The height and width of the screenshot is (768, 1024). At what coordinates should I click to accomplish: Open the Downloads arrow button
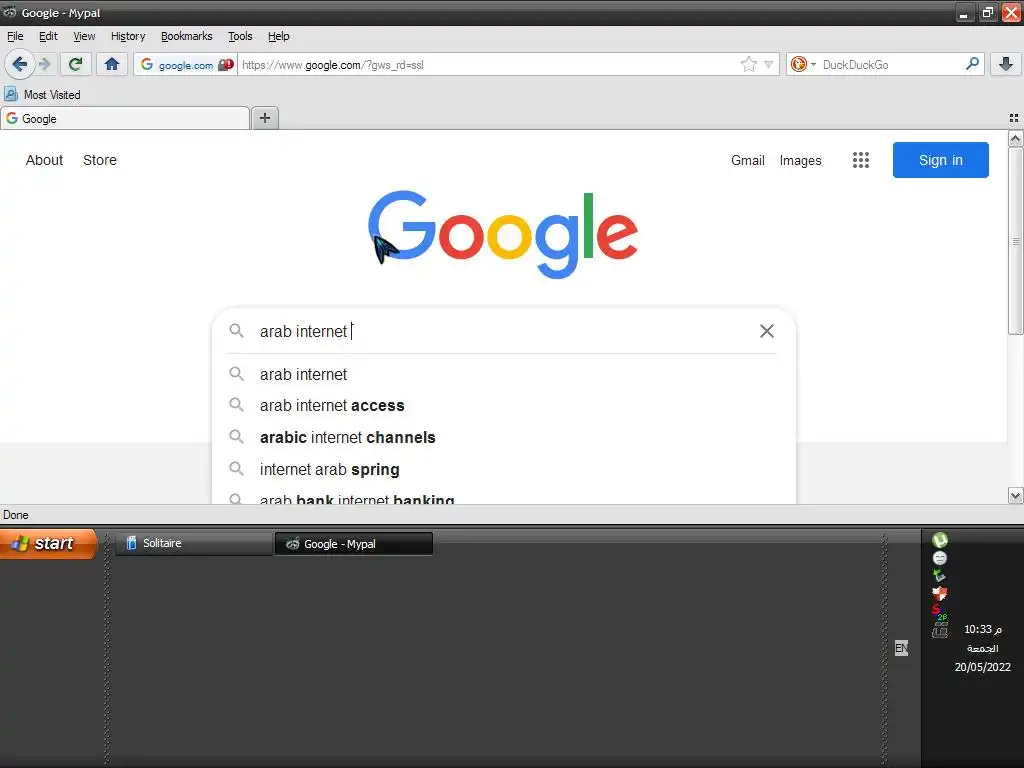pos(1006,64)
